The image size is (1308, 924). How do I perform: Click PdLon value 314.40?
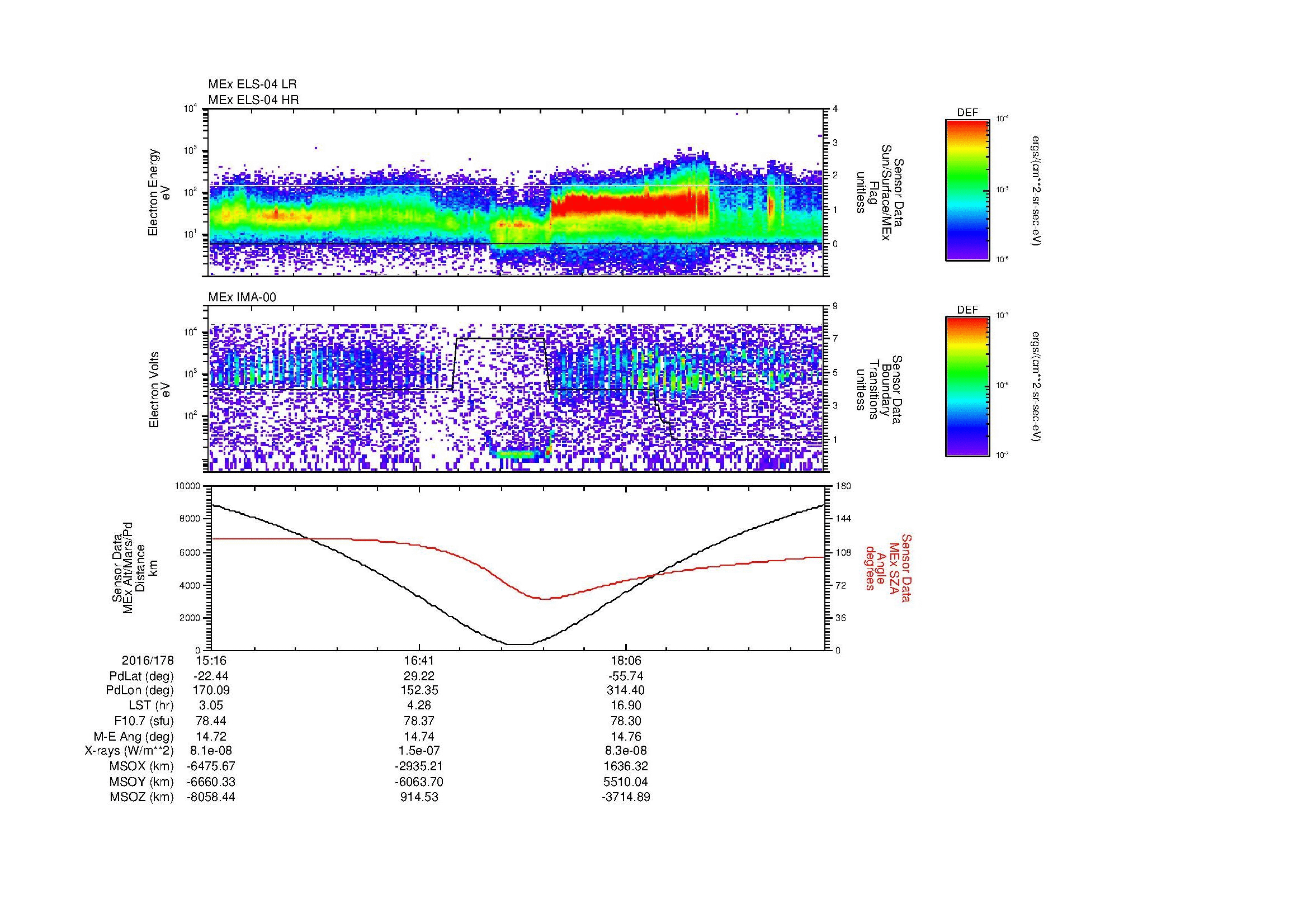click(x=626, y=690)
